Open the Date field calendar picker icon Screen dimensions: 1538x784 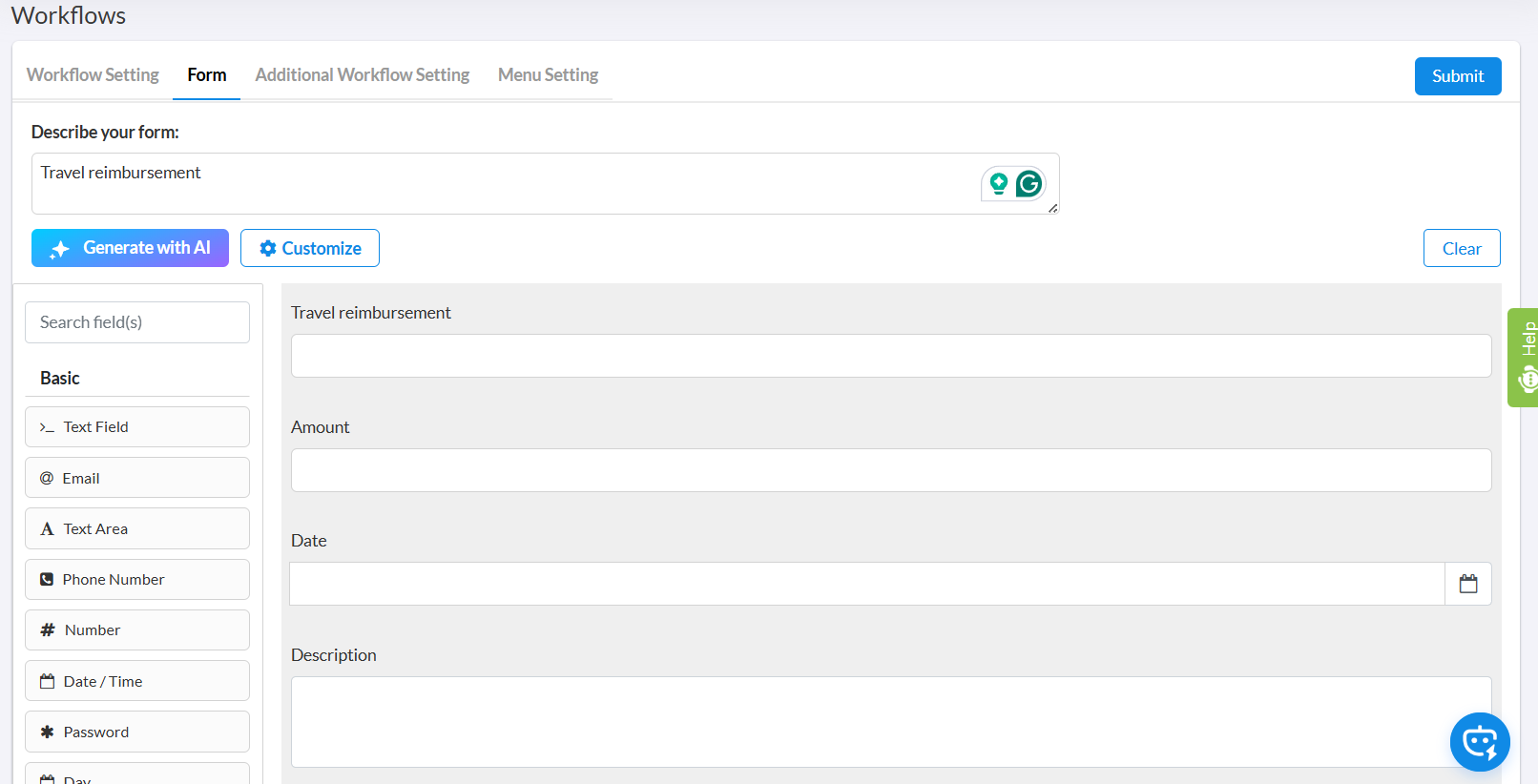tap(1467, 584)
